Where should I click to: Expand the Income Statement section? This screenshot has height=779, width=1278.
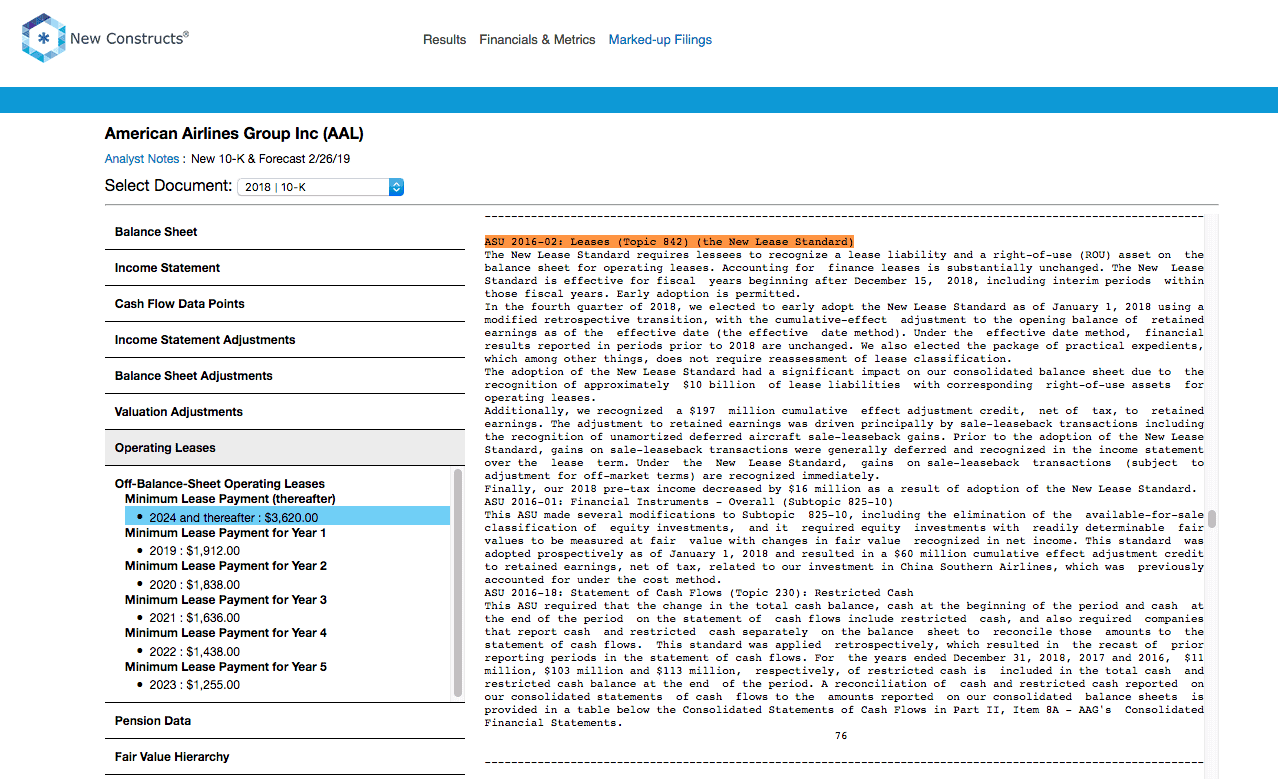(x=285, y=268)
